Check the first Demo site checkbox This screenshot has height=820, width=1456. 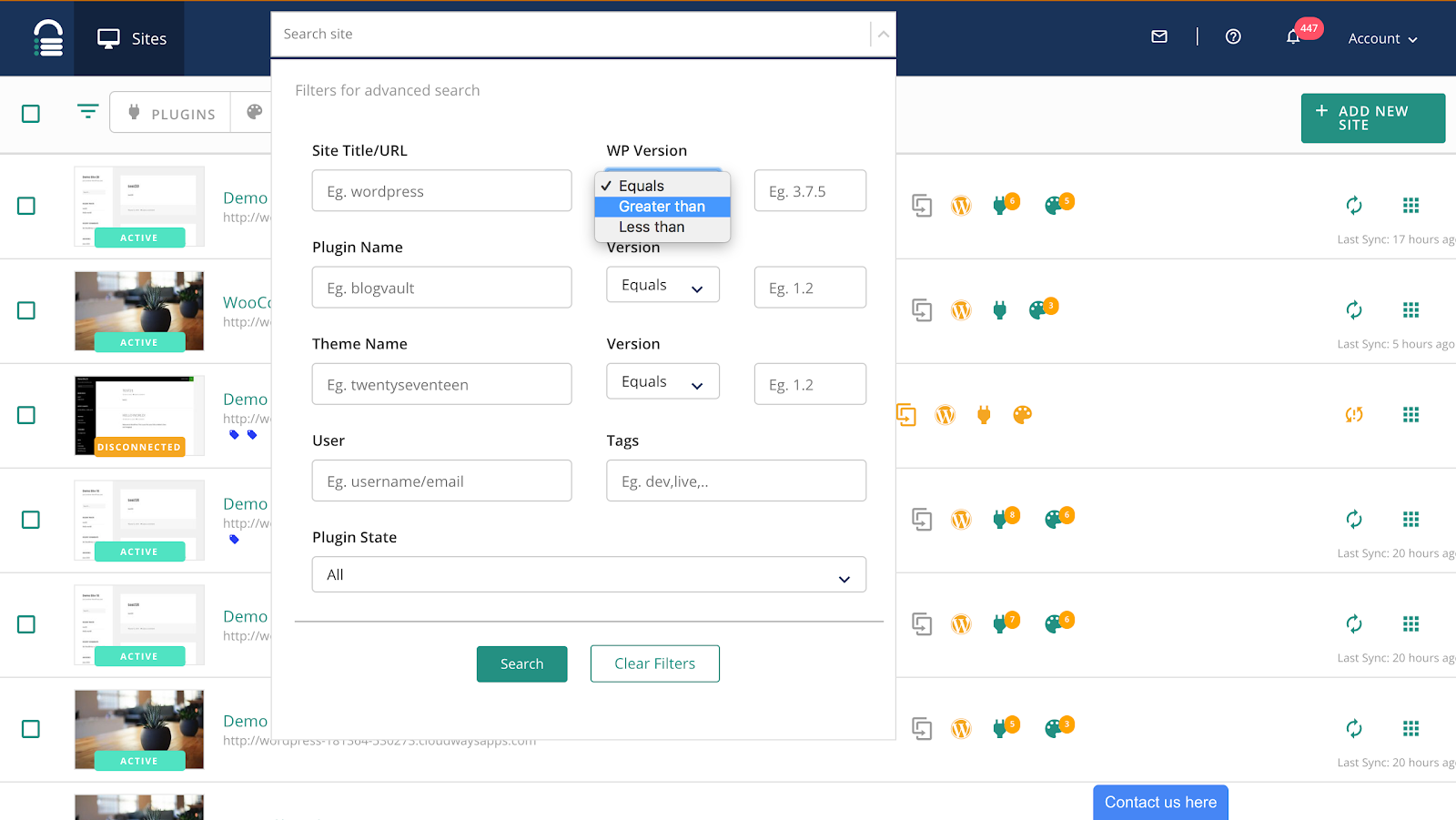coord(26,206)
